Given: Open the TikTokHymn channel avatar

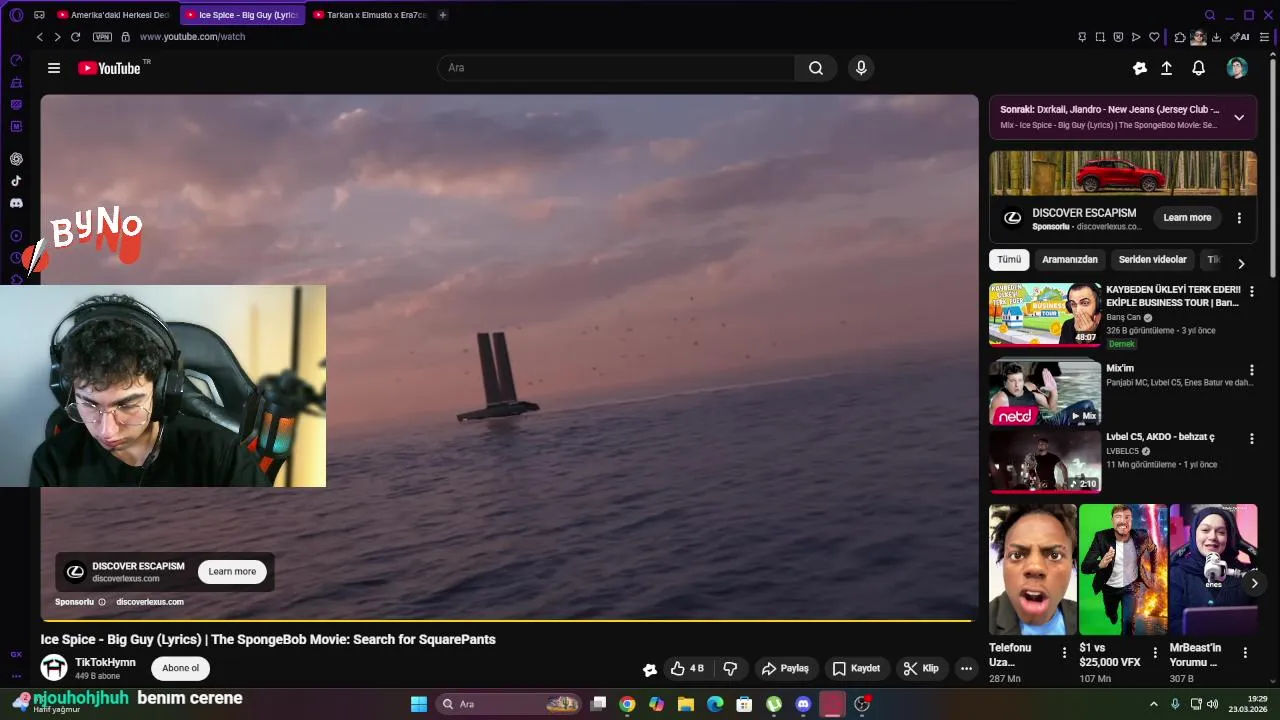Looking at the screenshot, I should pyautogui.click(x=54, y=668).
